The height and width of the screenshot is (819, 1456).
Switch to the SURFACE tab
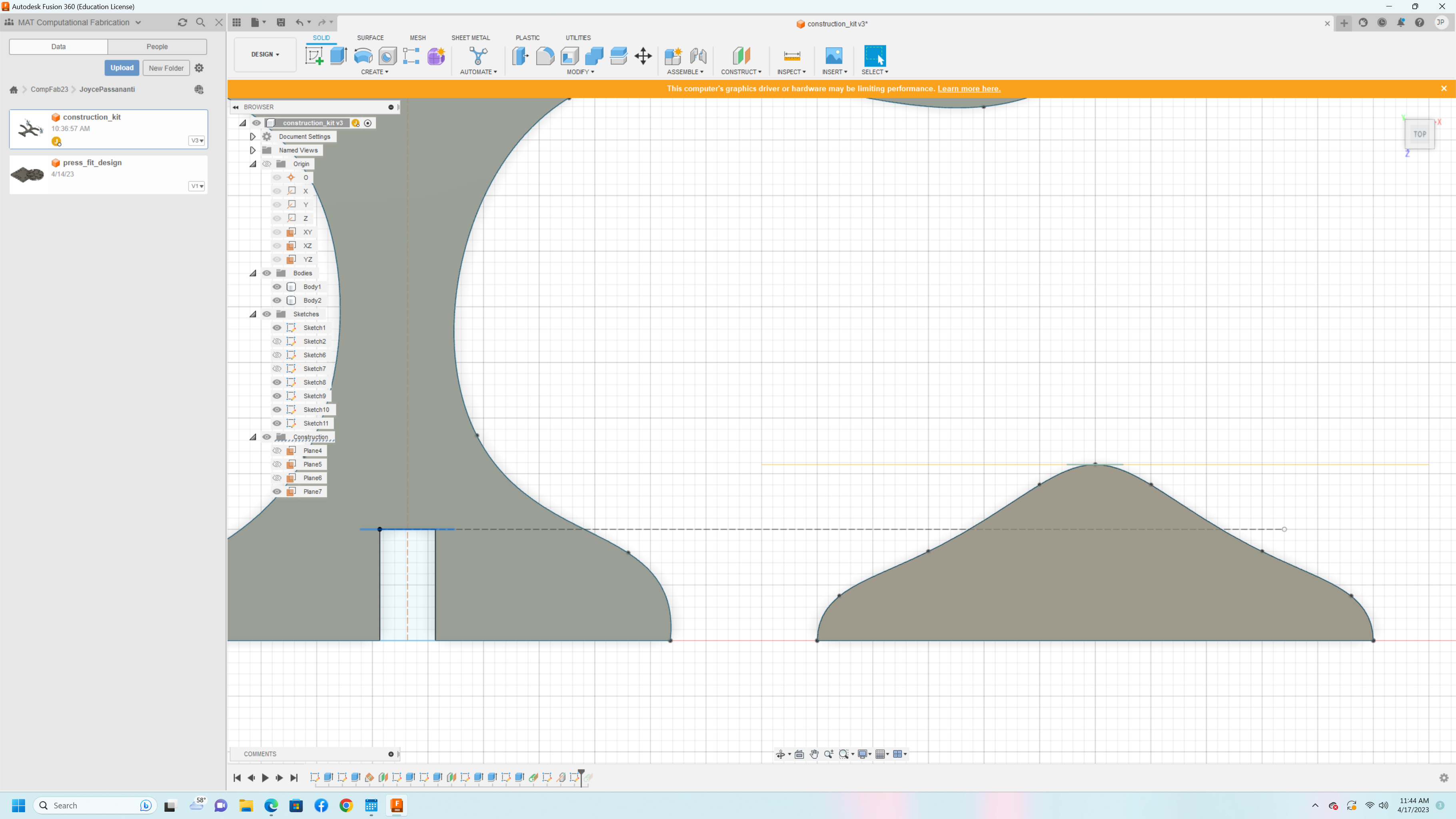pos(370,38)
